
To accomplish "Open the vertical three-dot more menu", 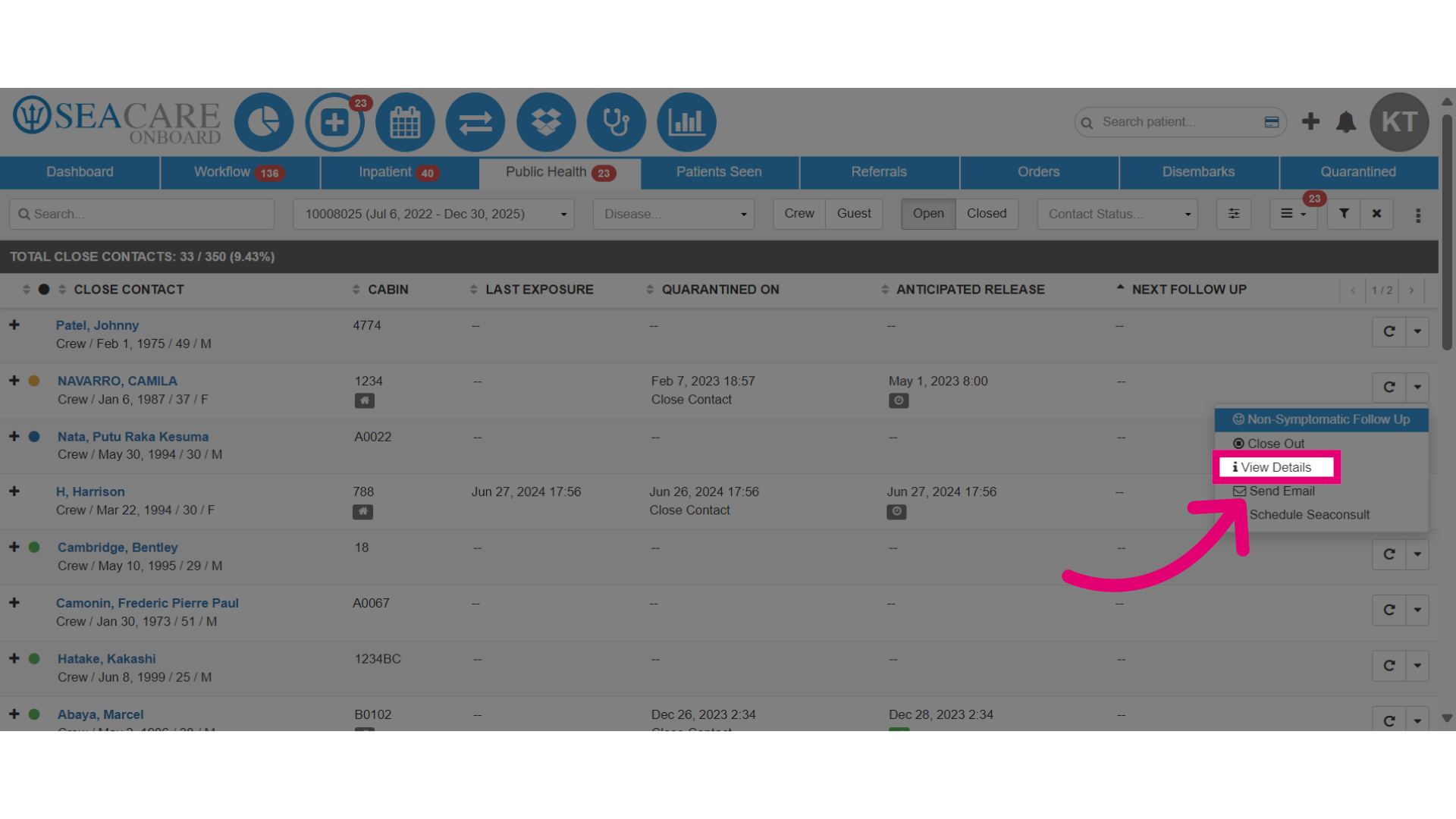I will [x=1418, y=215].
